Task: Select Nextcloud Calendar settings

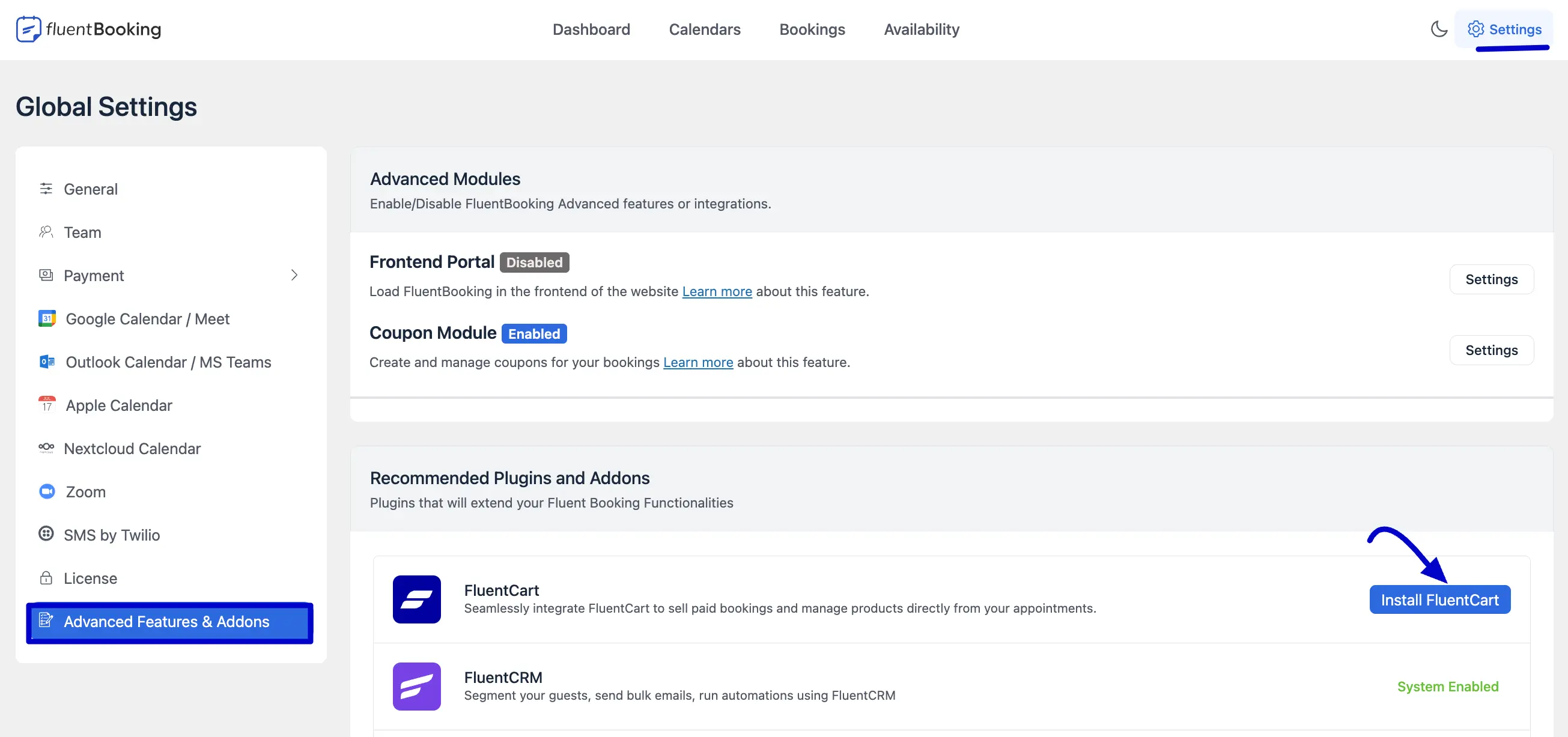Action: [170, 448]
